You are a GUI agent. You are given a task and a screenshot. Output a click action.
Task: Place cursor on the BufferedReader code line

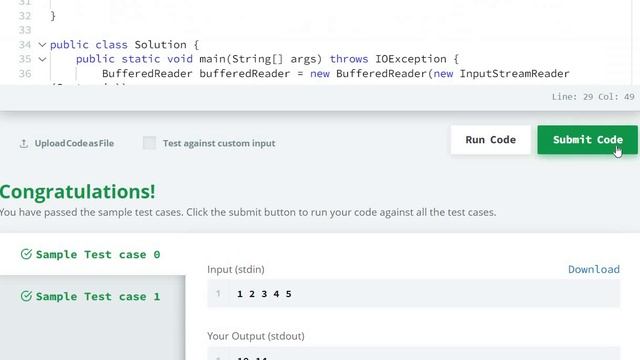pyautogui.click(x=336, y=73)
